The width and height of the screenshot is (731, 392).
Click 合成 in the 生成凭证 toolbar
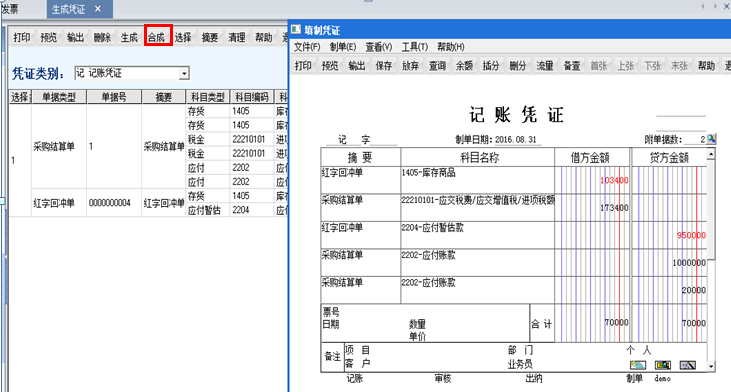click(x=157, y=37)
